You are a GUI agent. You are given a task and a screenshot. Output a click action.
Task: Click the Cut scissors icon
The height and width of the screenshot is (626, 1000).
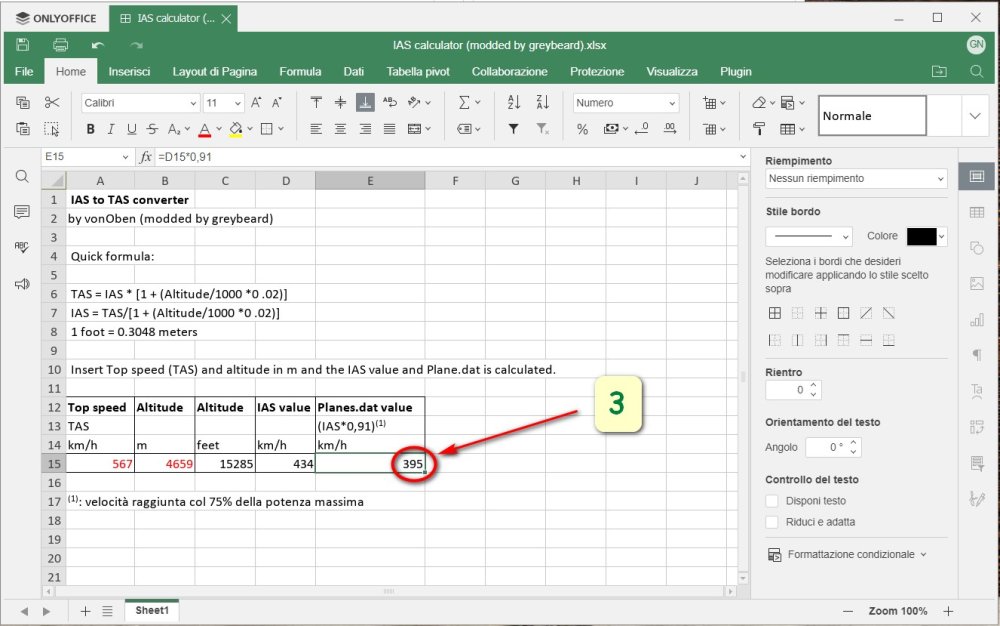52,103
